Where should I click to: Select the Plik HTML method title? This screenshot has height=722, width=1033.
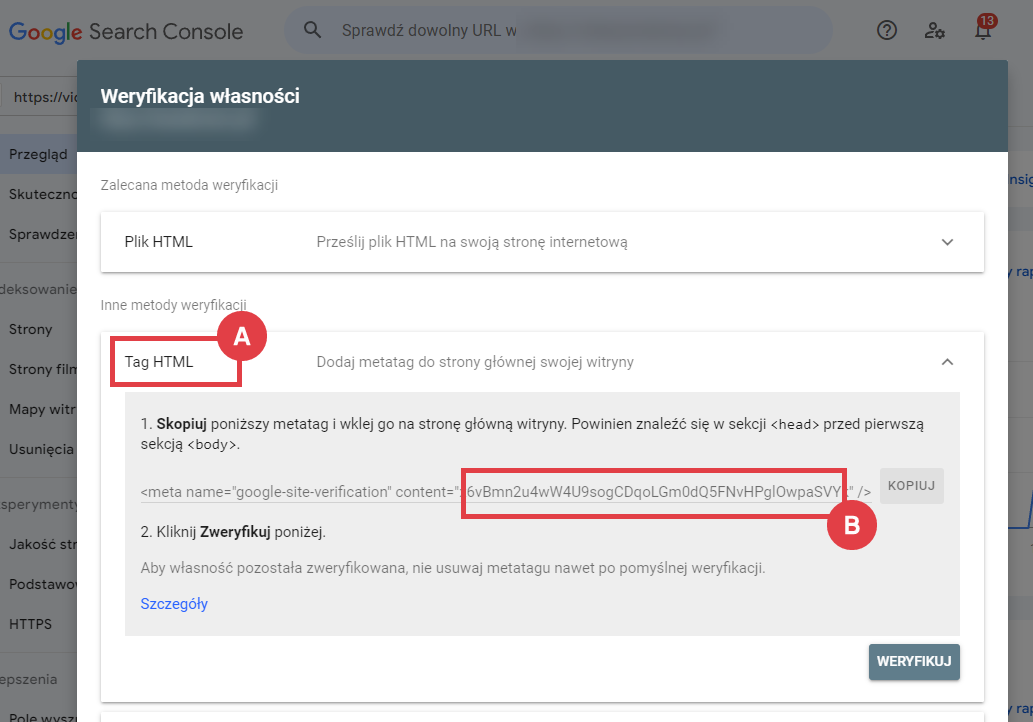pyautogui.click(x=159, y=242)
